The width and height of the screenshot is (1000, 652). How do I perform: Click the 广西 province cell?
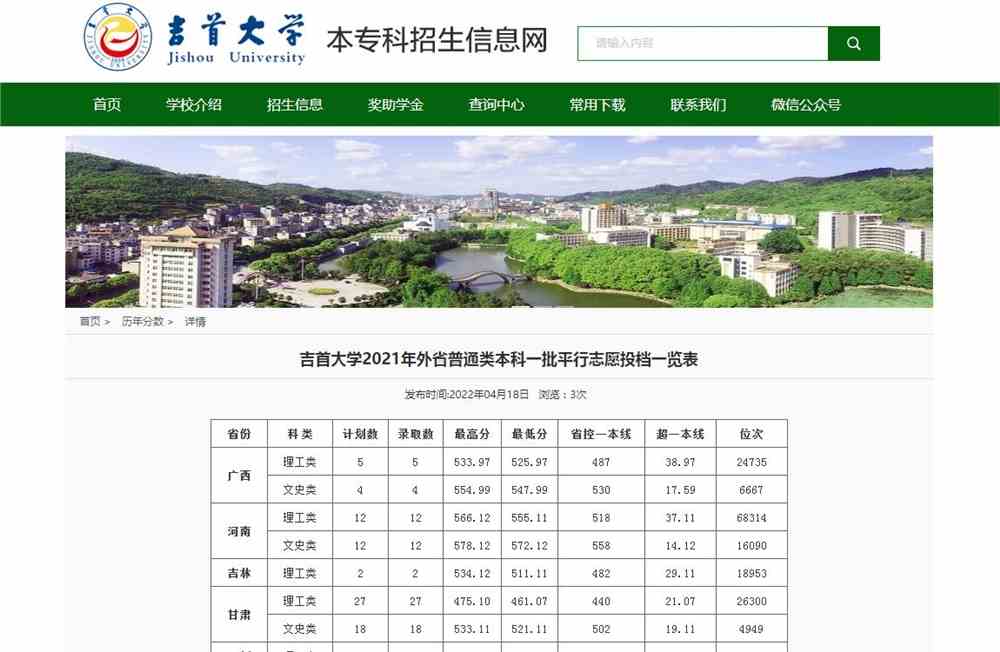239,475
